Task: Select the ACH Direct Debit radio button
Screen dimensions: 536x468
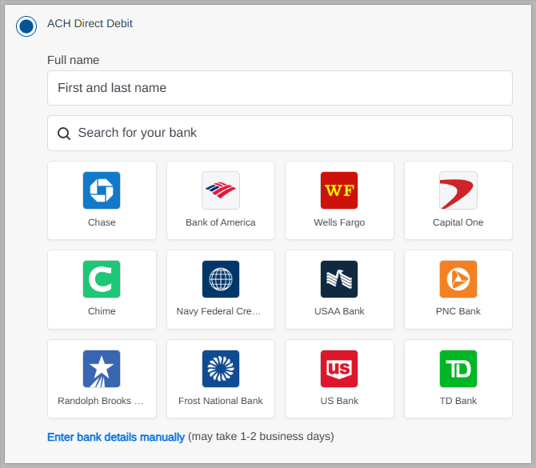Action: [26, 26]
